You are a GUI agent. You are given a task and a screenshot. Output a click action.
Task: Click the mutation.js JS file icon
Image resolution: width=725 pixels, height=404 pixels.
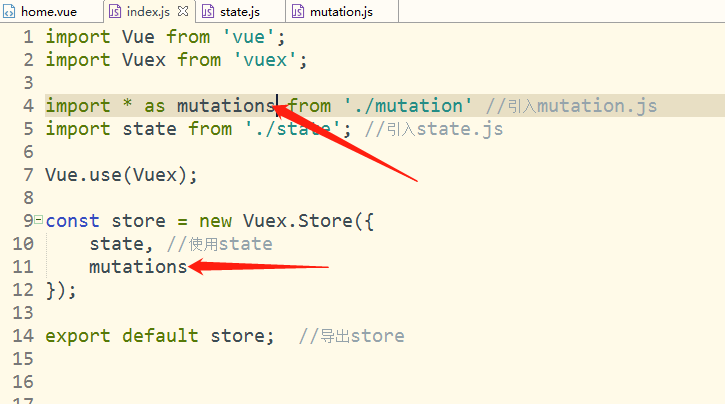[x=298, y=12]
